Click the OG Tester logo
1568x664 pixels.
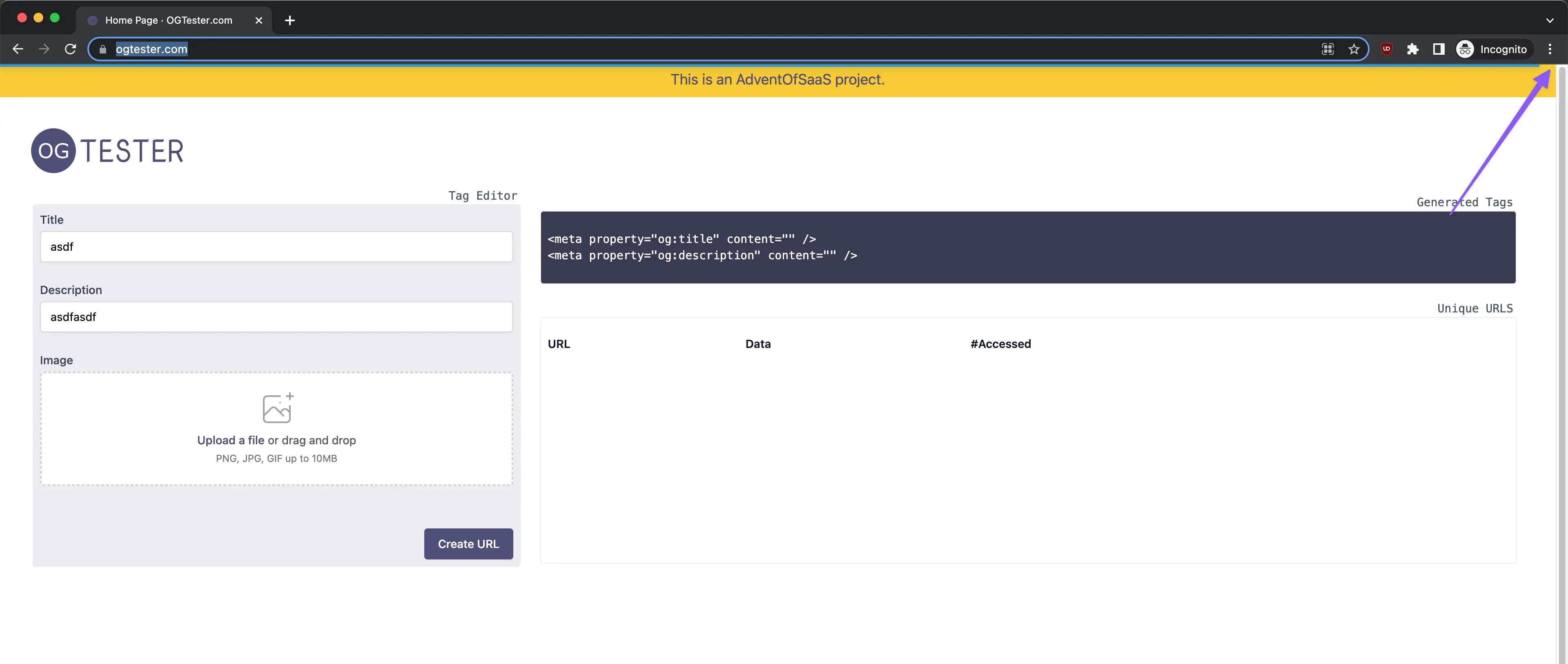[108, 150]
